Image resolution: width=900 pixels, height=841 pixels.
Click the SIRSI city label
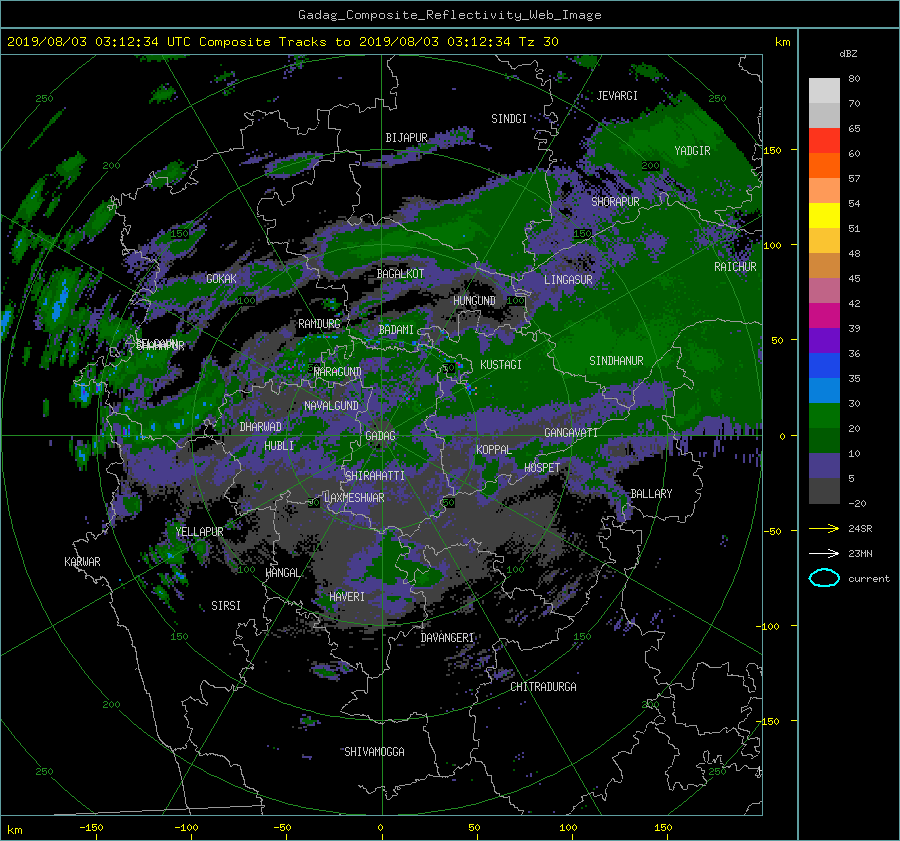pos(226,606)
